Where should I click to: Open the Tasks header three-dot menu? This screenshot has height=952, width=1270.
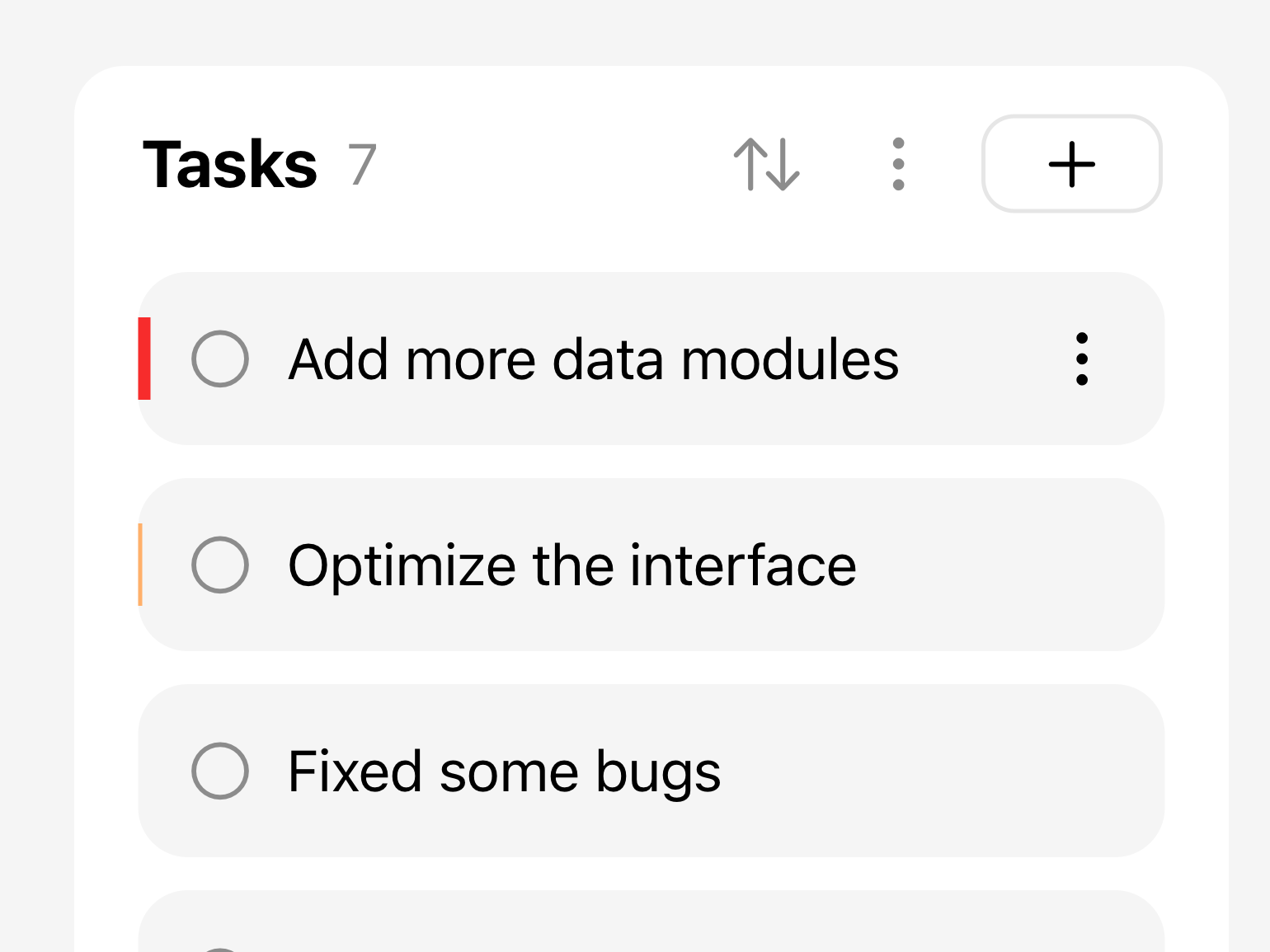(x=898, y=164)
